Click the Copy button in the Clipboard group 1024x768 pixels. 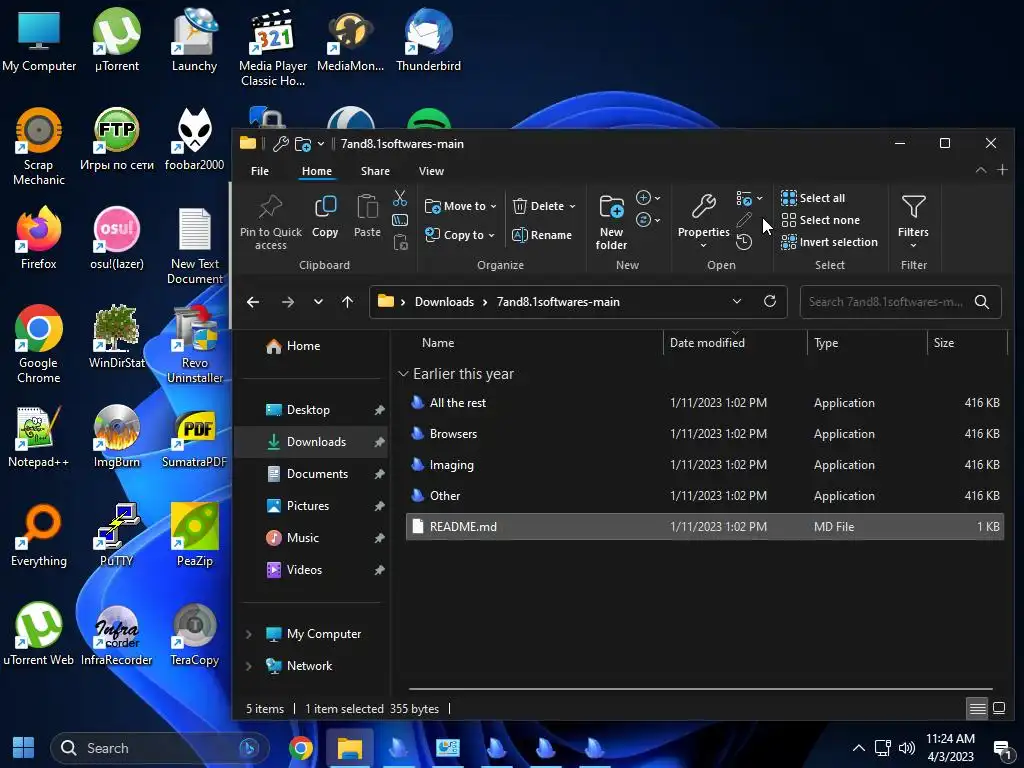[325, 217]
